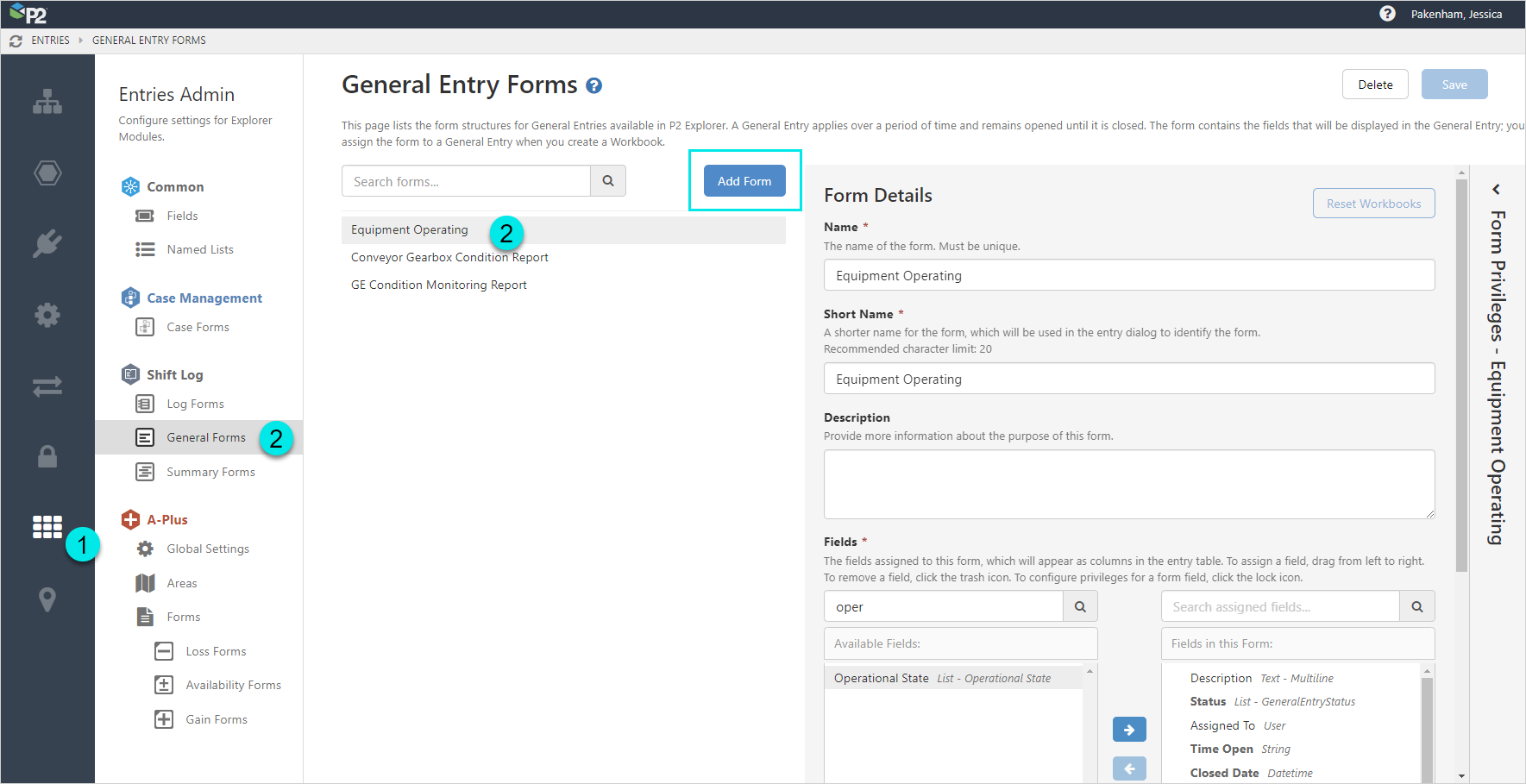Select Operational State in Available Fields
Screen dimensions: 1526x784
[882, 678]
